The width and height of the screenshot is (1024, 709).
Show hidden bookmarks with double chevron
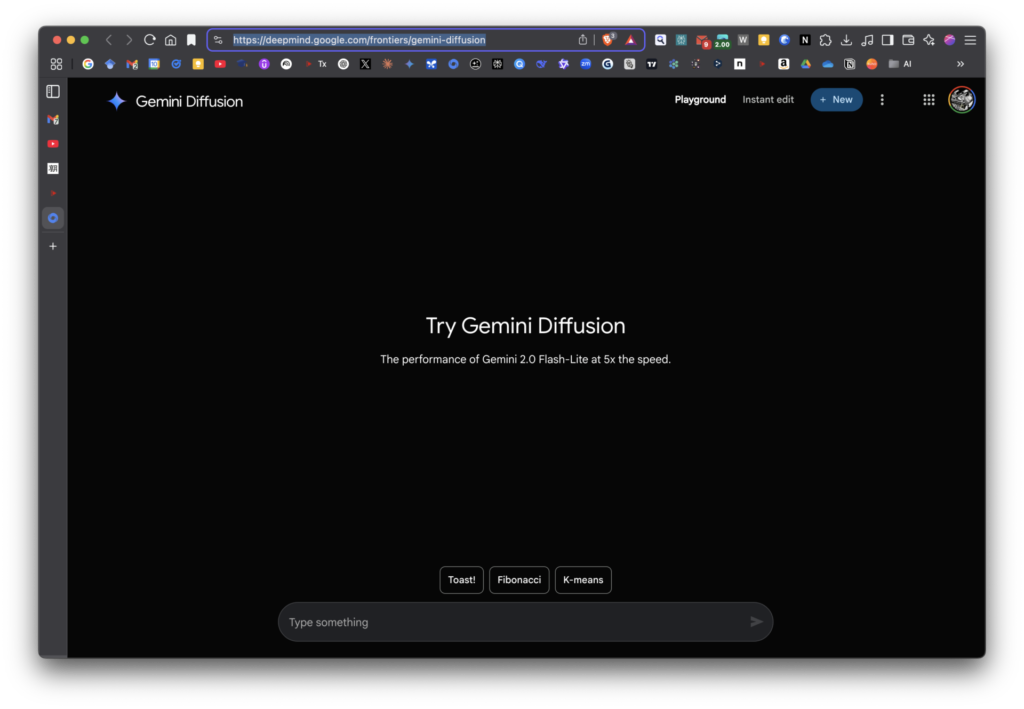click(960, 64)
